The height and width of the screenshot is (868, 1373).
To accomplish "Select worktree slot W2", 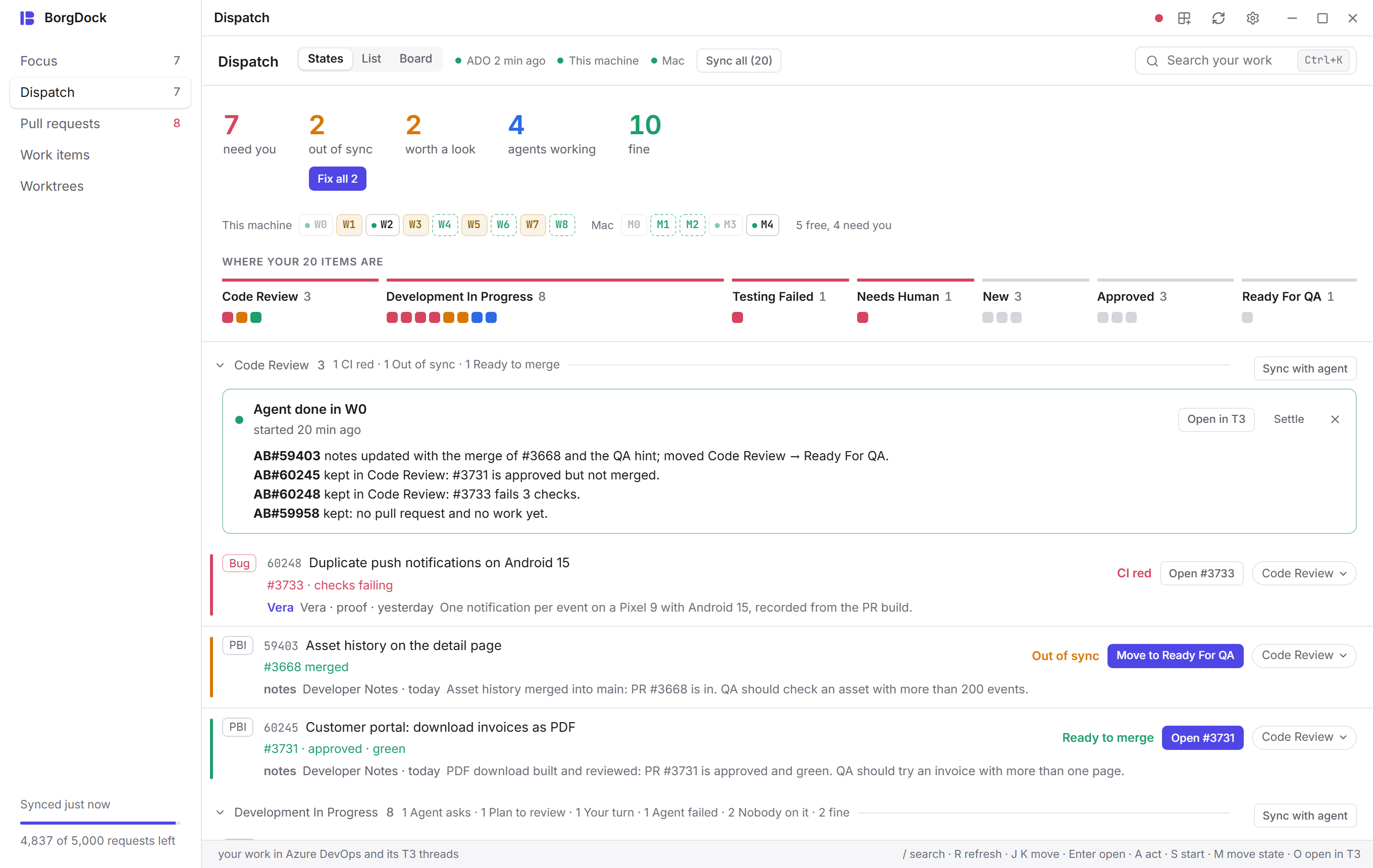I will pos(382,225).
